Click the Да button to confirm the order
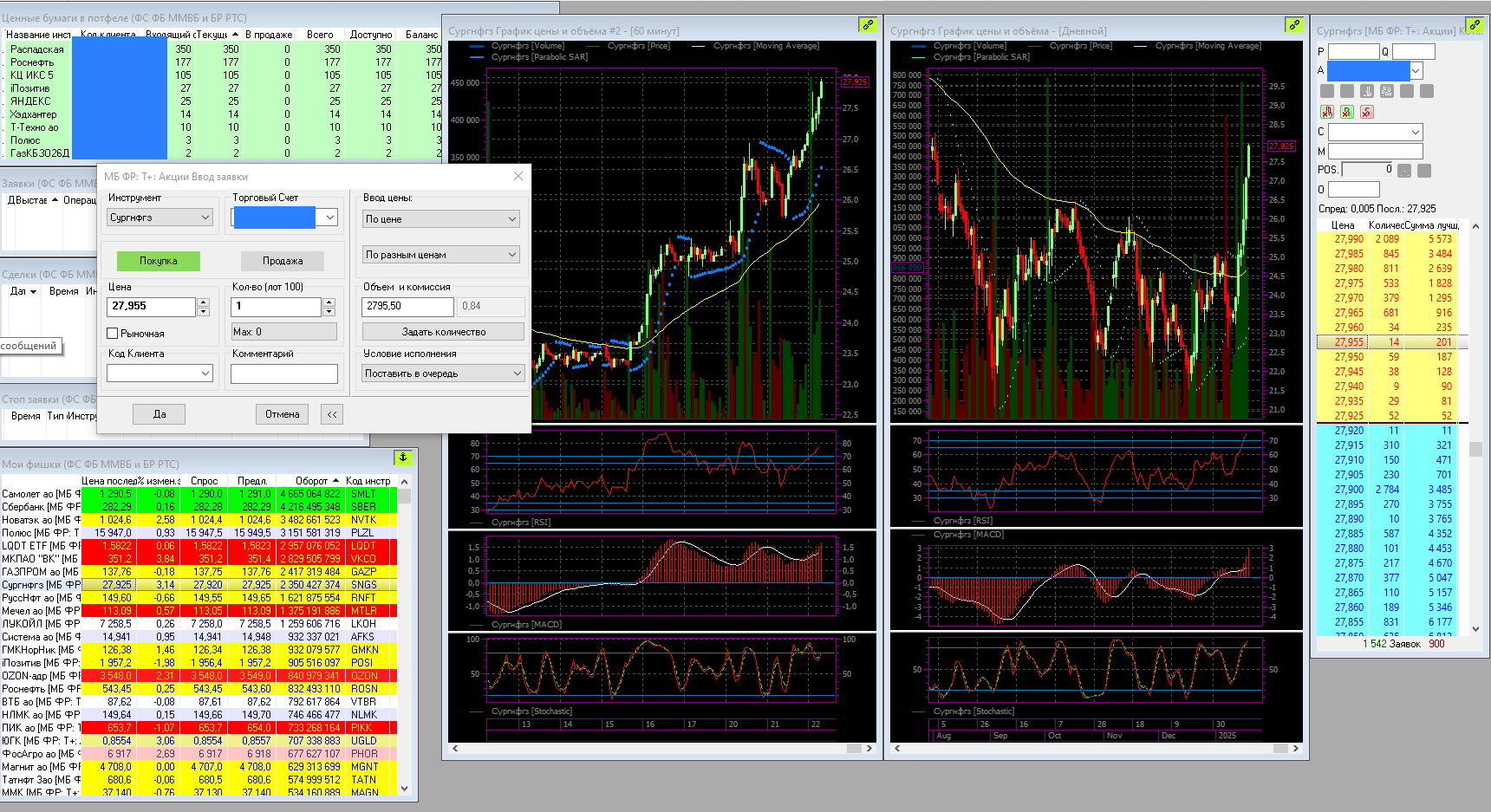Screen dimensions: 1491x812 coord(160,414)
